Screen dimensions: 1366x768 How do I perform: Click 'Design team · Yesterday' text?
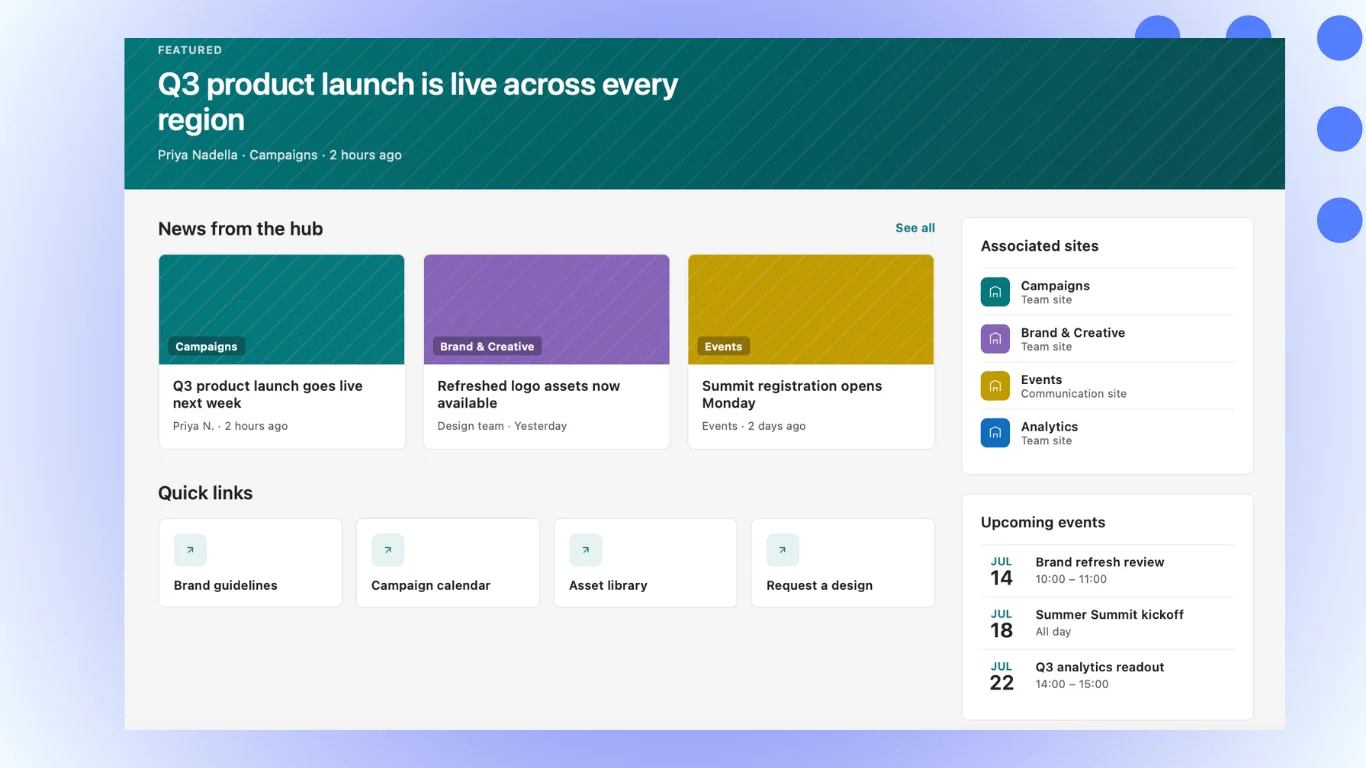pyautogui.click(x=502, y=426)
